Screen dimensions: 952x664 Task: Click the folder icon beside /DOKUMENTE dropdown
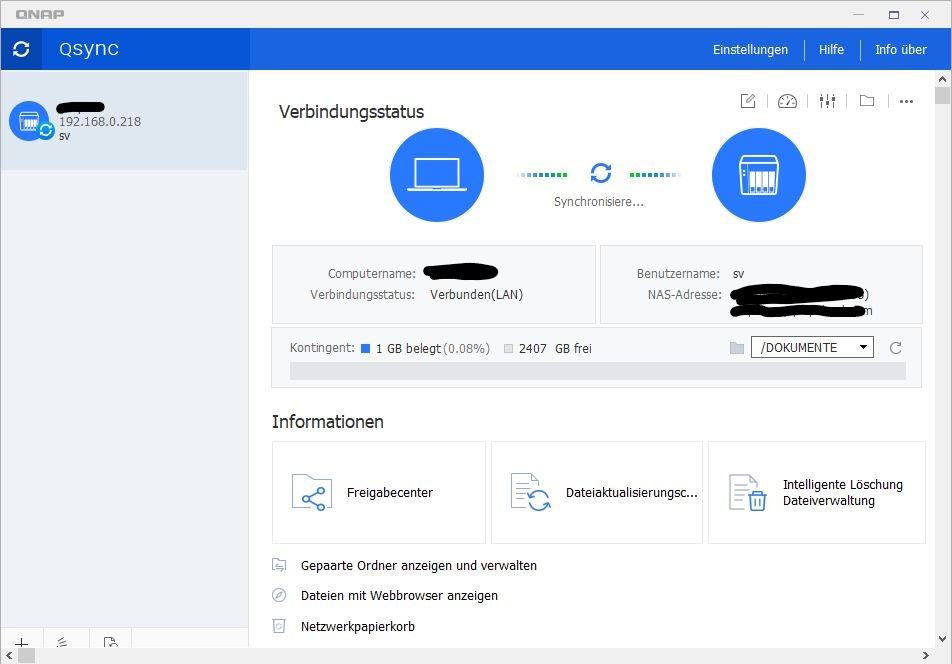736,348
